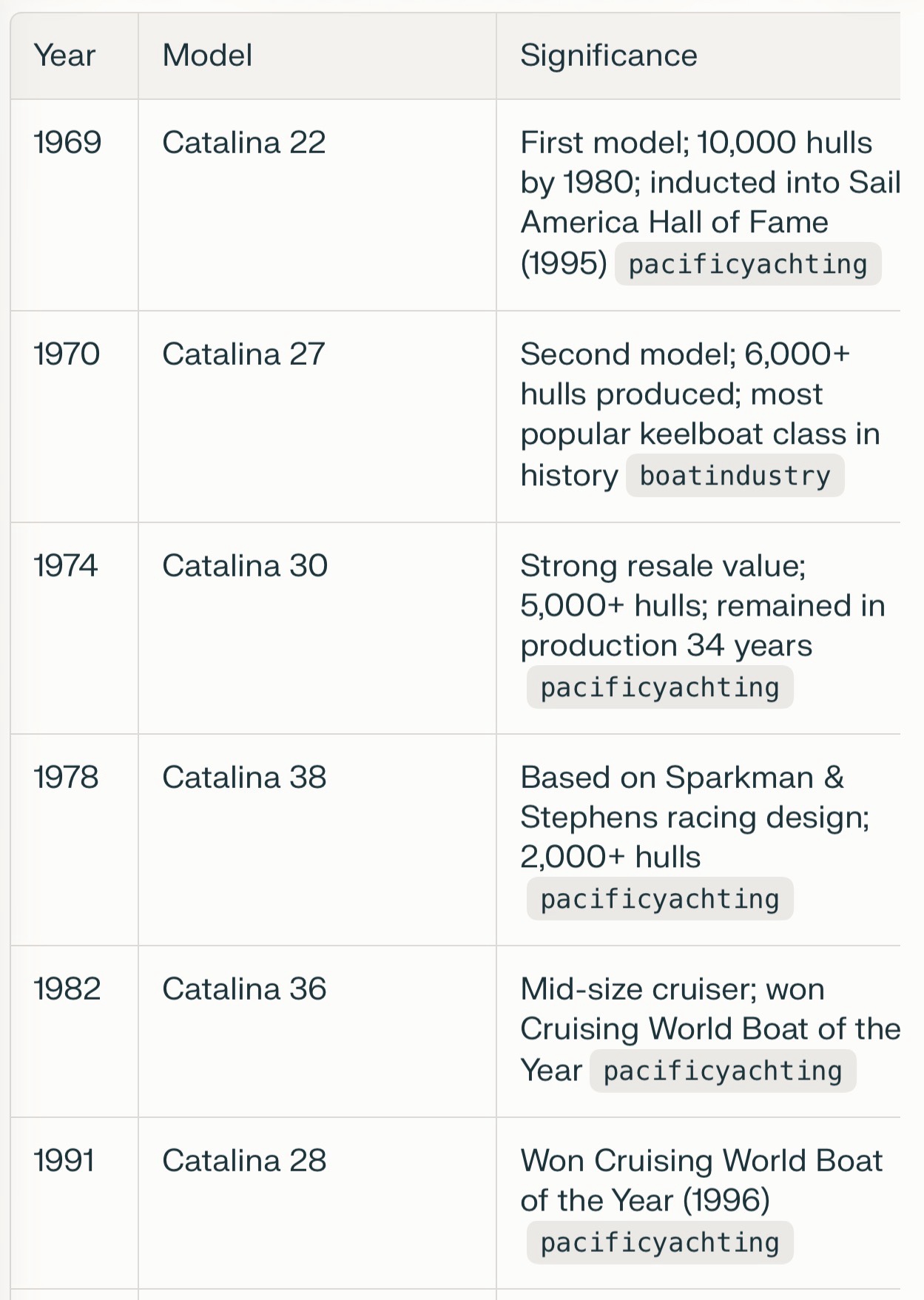The width and height of the screenshot is (924, 1300).
Task: Click the Model column header
Action: (207, 55)
